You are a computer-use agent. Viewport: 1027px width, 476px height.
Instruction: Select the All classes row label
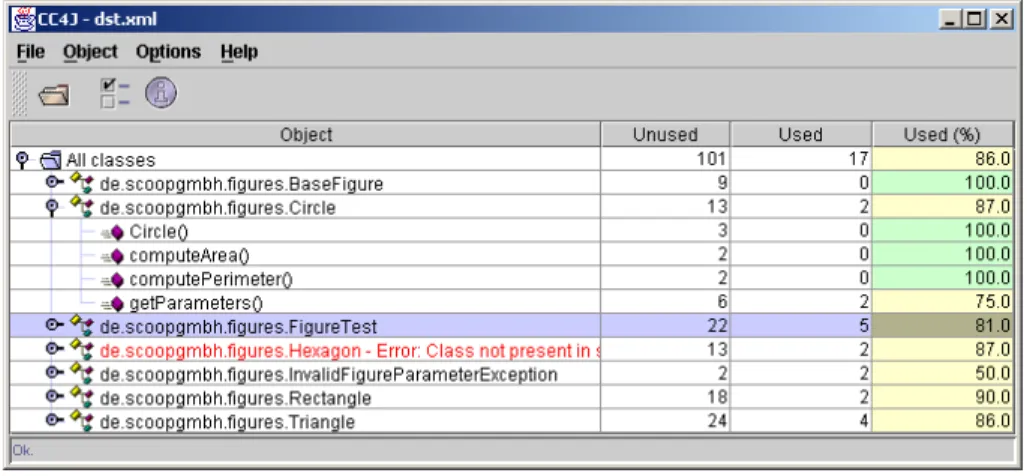point(111,160)
